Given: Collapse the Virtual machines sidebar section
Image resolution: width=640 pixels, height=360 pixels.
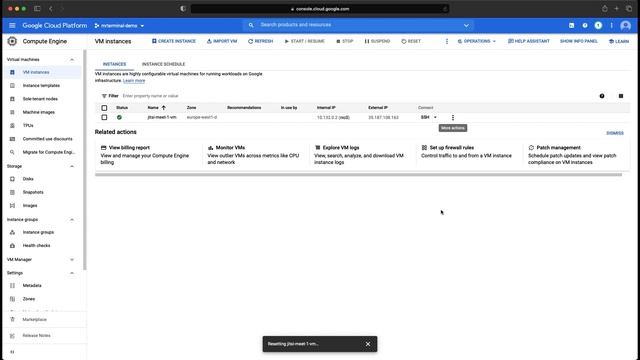Looking at the screenshot, I should (x=72, y=60).
